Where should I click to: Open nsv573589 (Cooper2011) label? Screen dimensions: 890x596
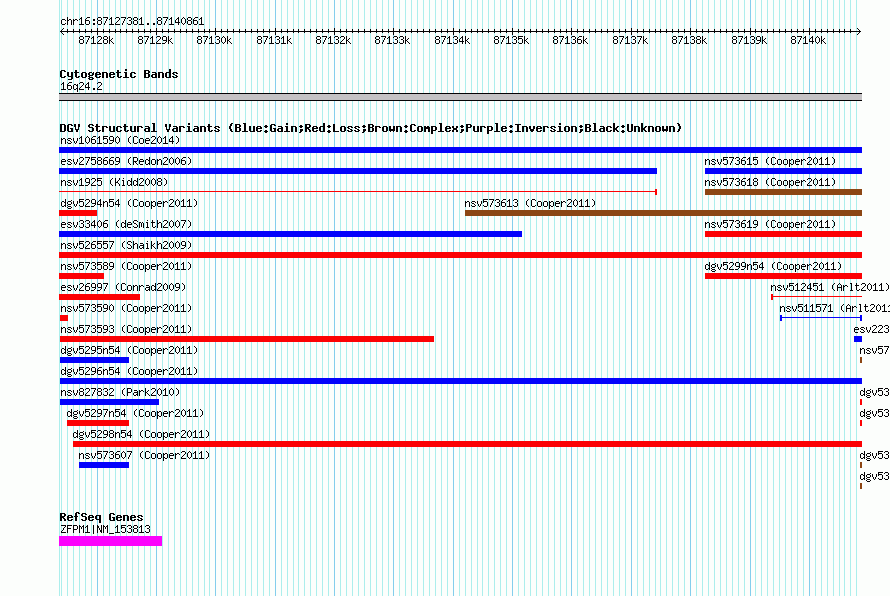point(126,266)
